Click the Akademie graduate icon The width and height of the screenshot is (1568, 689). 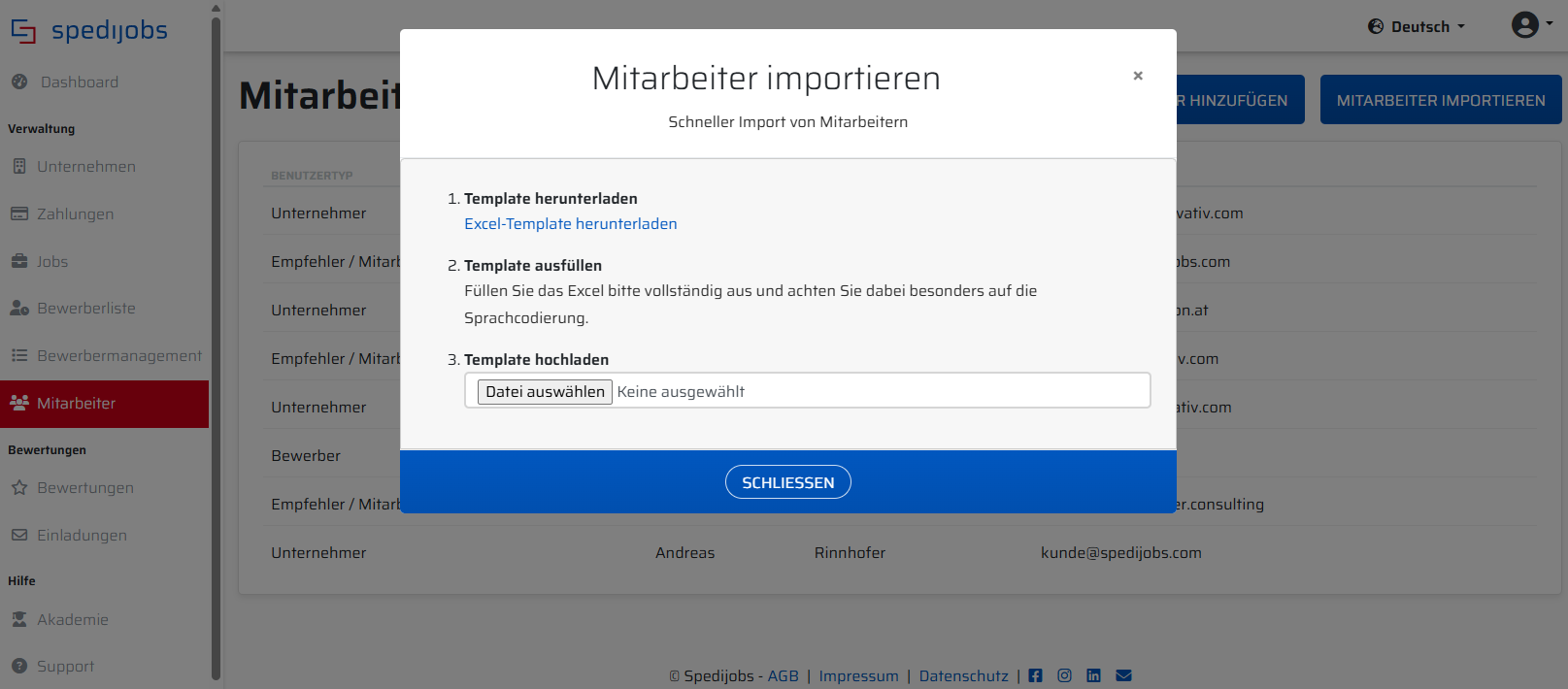click(19, 619)
